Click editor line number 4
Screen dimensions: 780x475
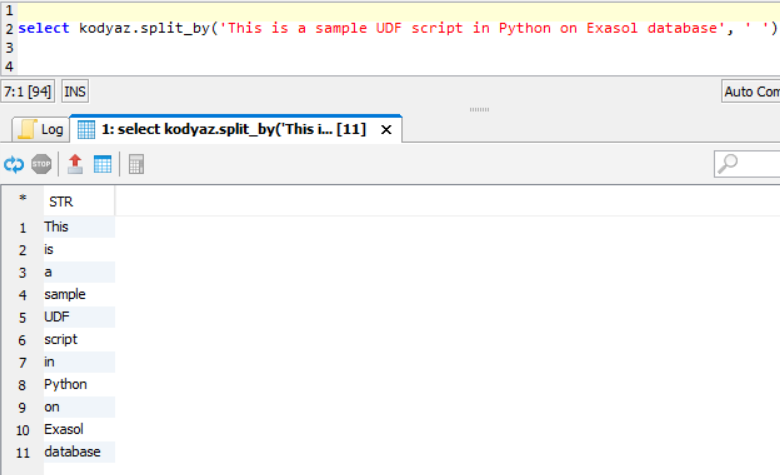click(x=9, y=67)
